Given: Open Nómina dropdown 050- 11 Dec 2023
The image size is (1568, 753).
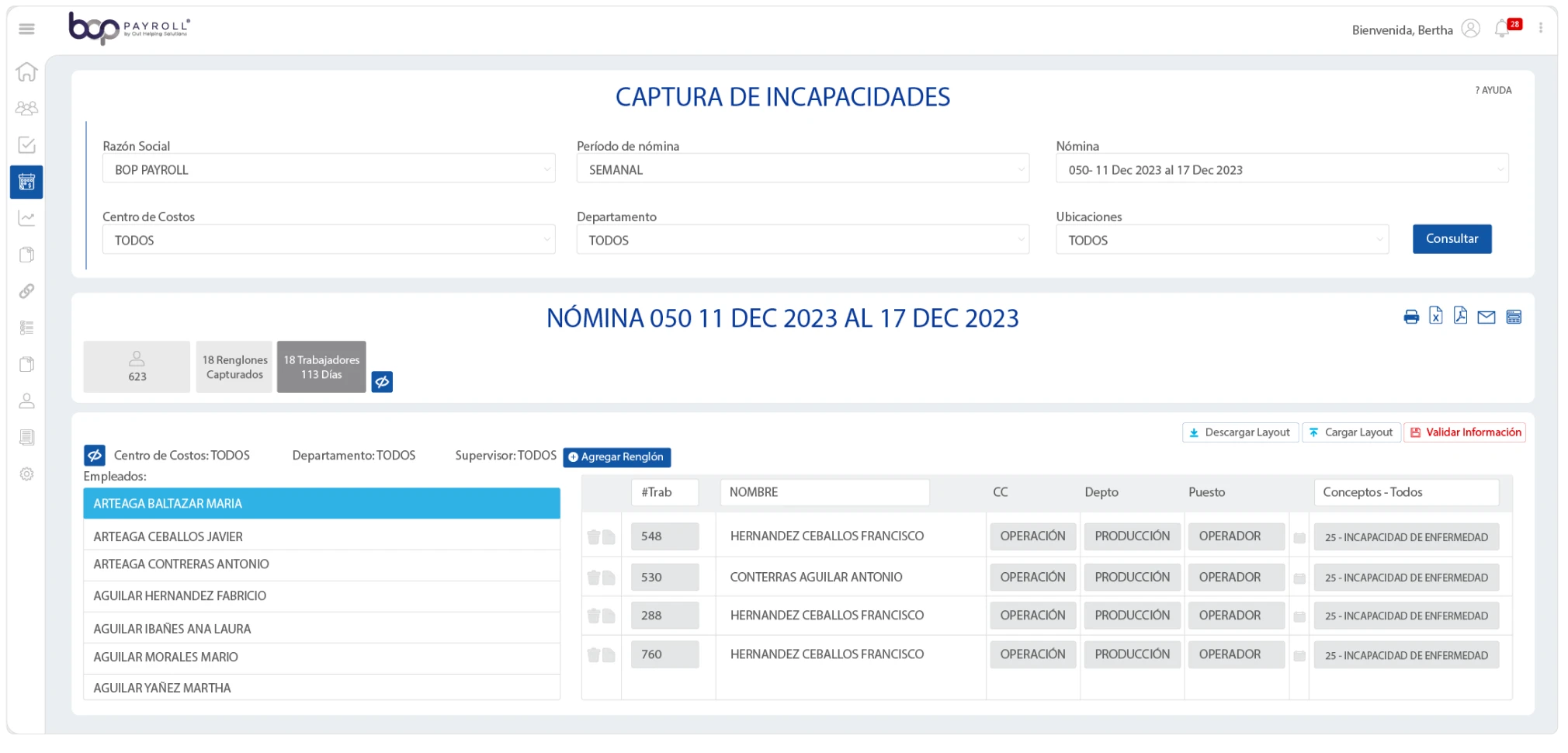Looking at the screenshot, I should (x=1282, y=169).
